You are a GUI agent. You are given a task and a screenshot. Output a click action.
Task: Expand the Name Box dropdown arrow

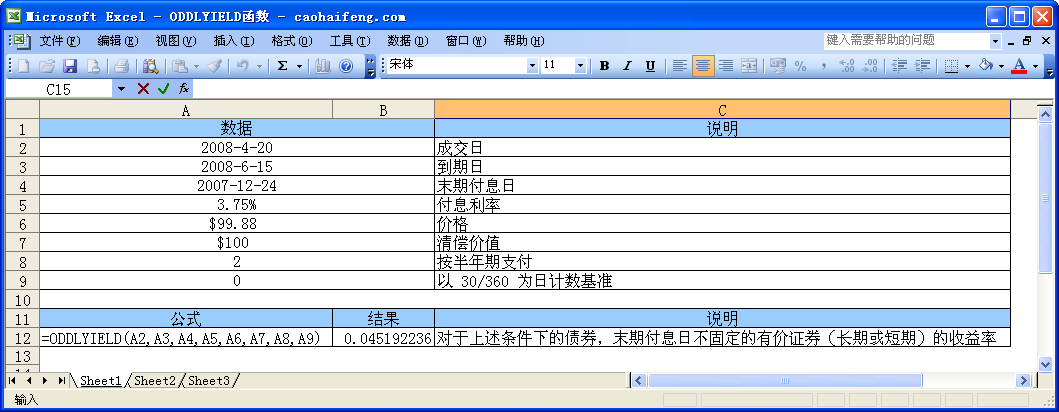[122, 88]
